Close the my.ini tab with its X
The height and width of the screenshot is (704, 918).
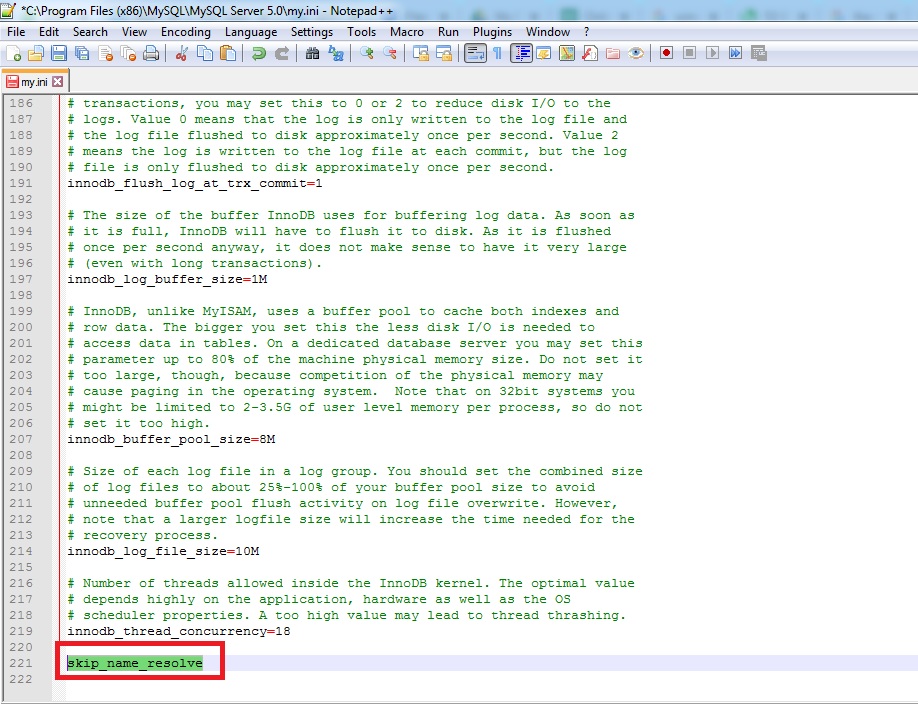click(x=57, y=81)
